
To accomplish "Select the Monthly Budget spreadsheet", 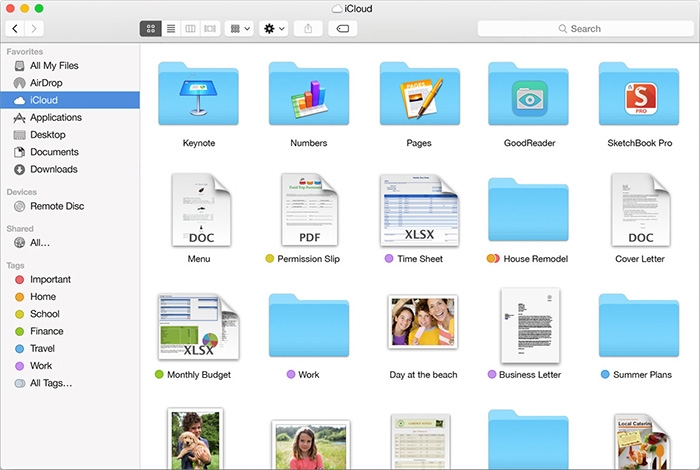I will click(x=199, y=327).
